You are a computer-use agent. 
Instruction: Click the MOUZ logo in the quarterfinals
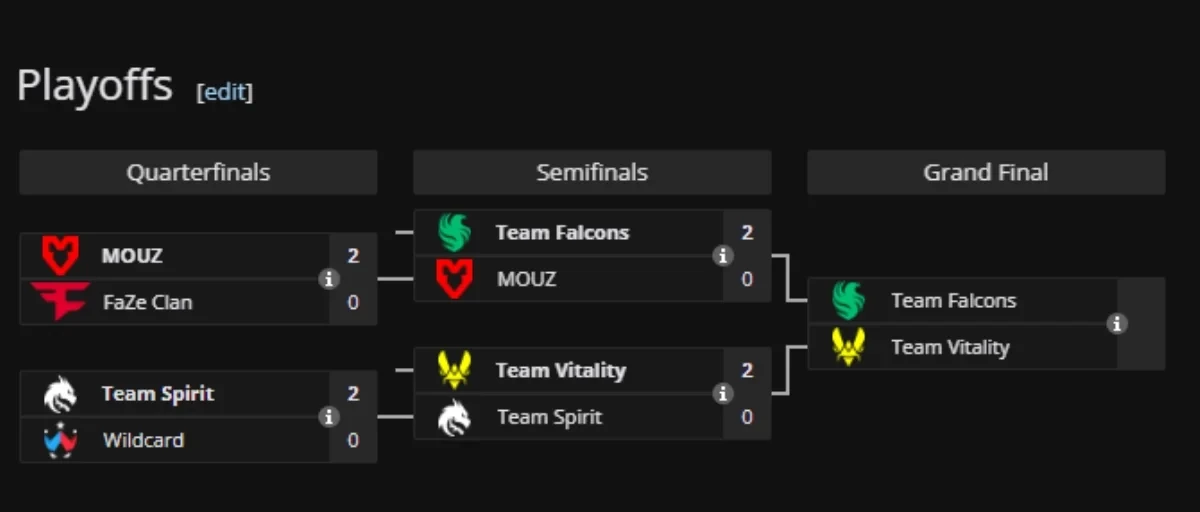[59, 256]
